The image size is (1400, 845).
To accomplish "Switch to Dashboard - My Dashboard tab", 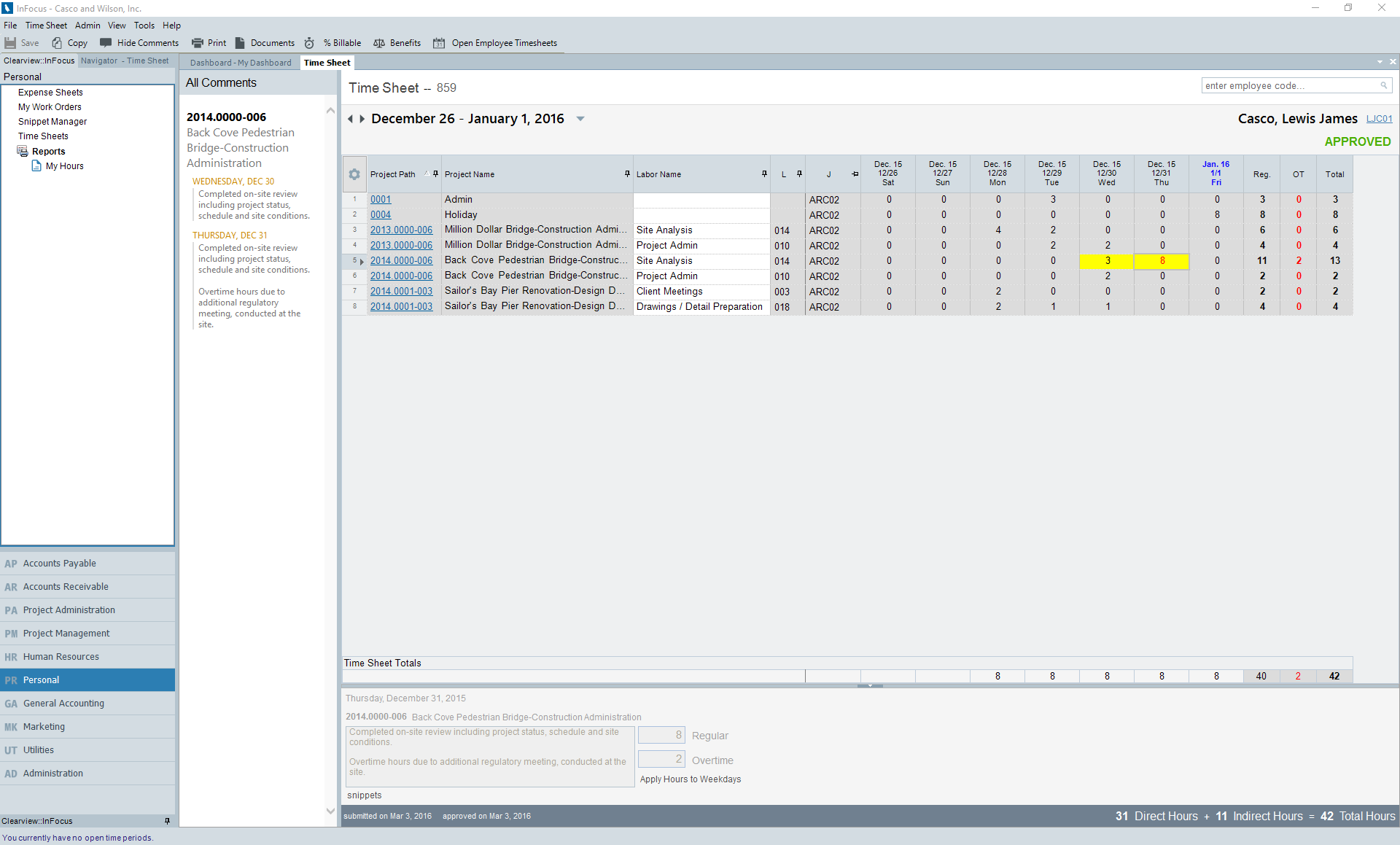I will tap(241, 63).
